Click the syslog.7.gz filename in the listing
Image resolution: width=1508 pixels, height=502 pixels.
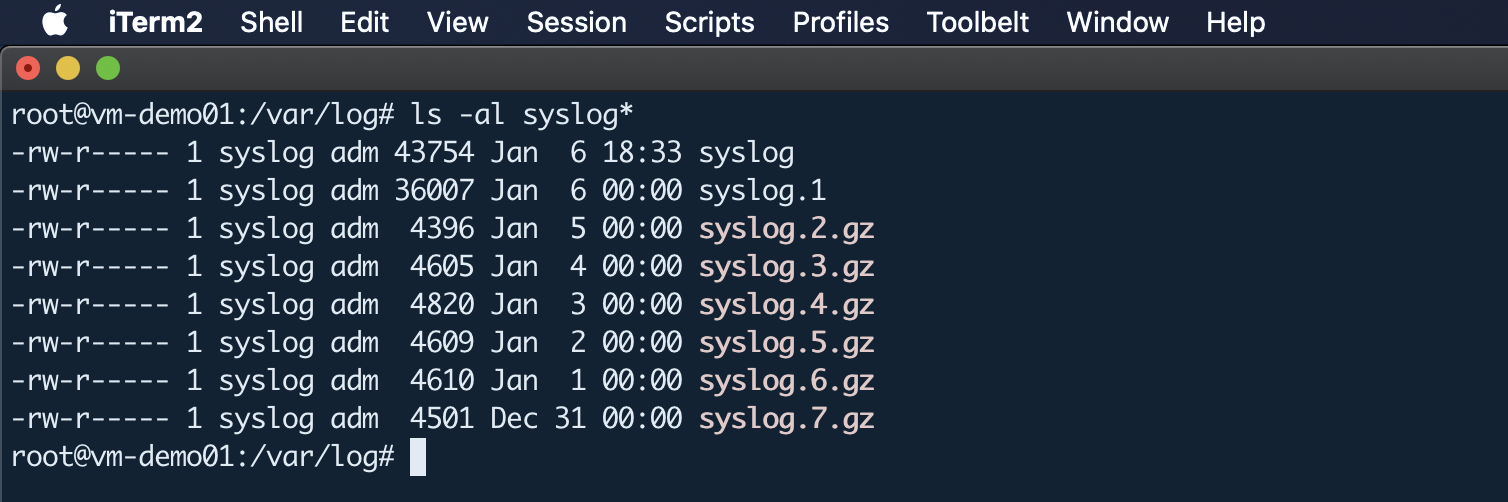tap(787, 419)
